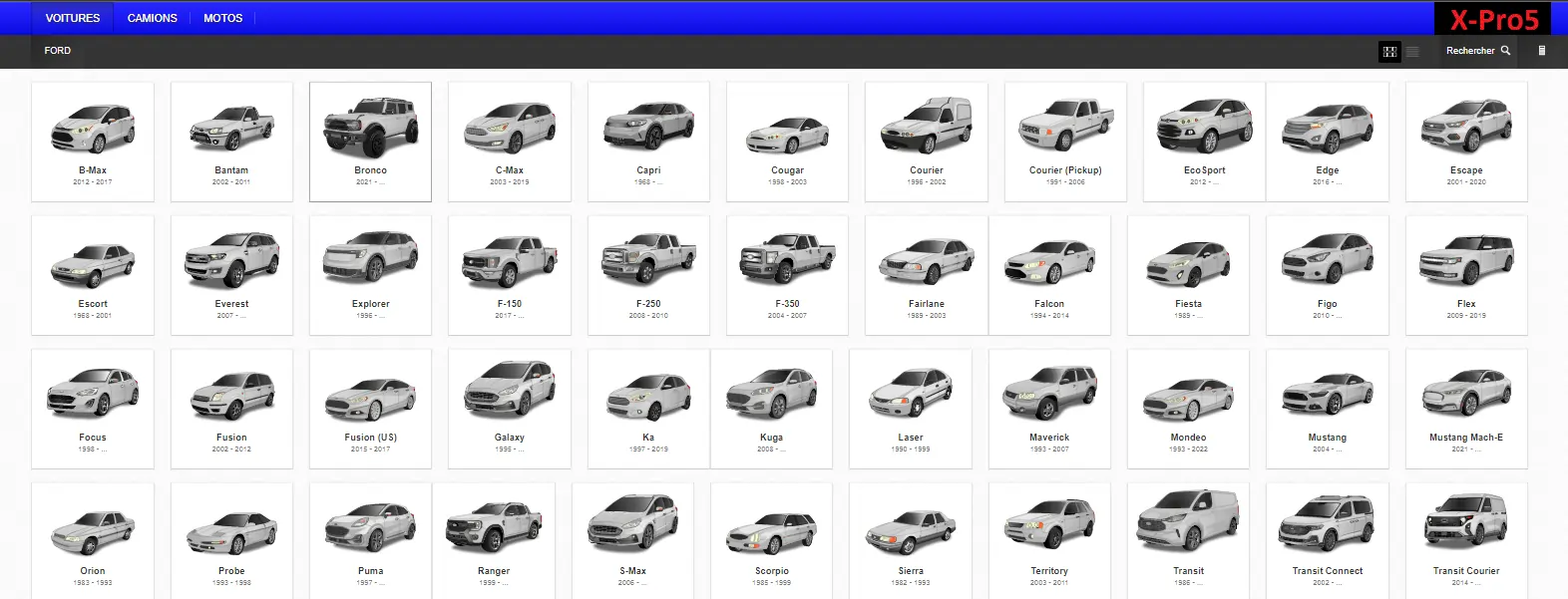Choose the Transit Courier card
The image size is (1568, 599).
point(1466,541)
